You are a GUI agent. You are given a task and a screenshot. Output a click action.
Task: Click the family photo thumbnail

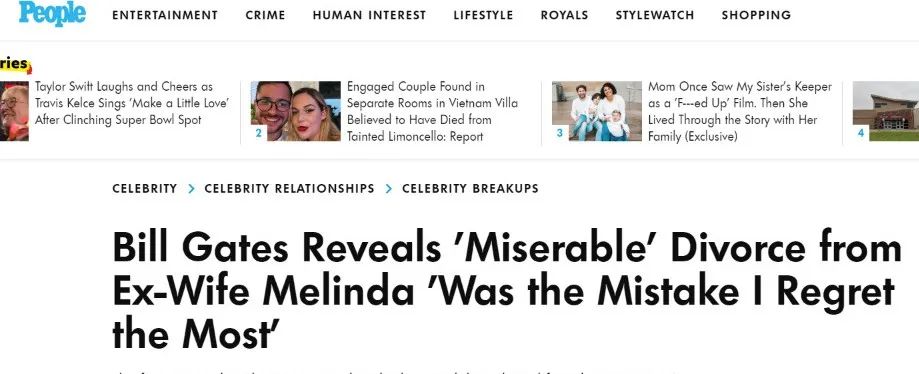click(597, 111)
